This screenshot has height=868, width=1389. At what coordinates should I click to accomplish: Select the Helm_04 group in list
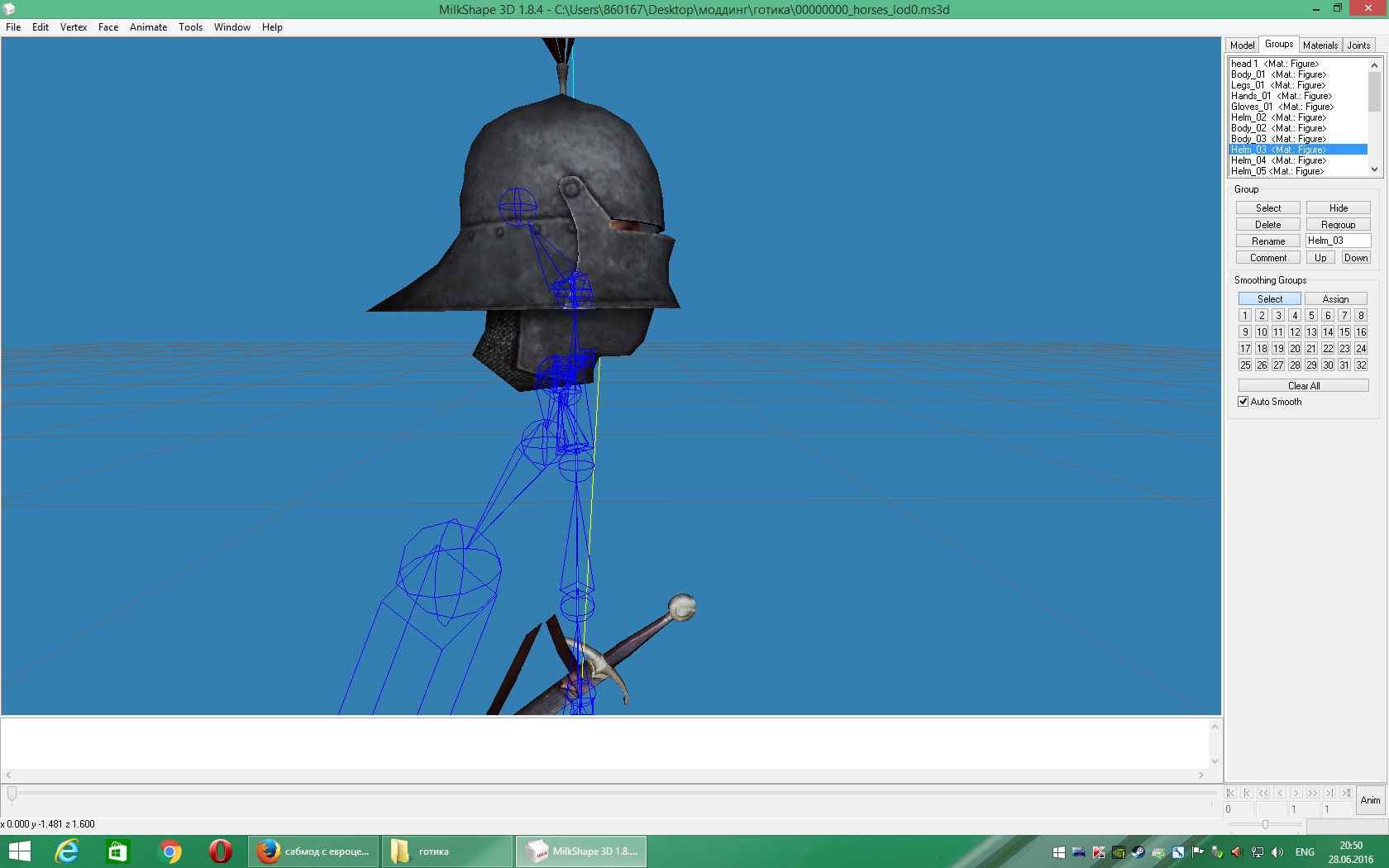coord(1298,160)
